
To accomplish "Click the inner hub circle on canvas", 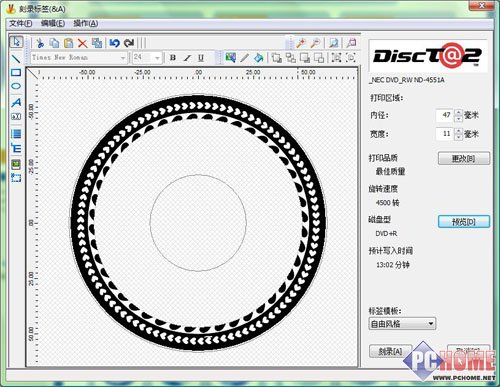I will coord(198,223).
